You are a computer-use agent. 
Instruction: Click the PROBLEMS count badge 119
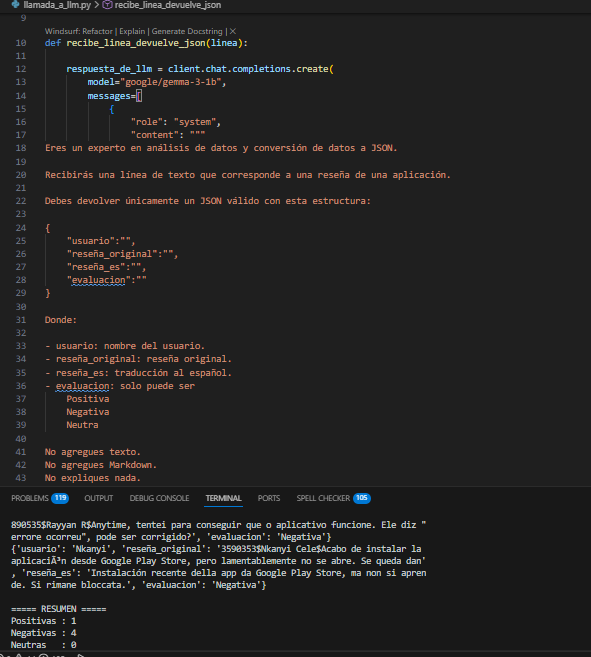[60, 498]
